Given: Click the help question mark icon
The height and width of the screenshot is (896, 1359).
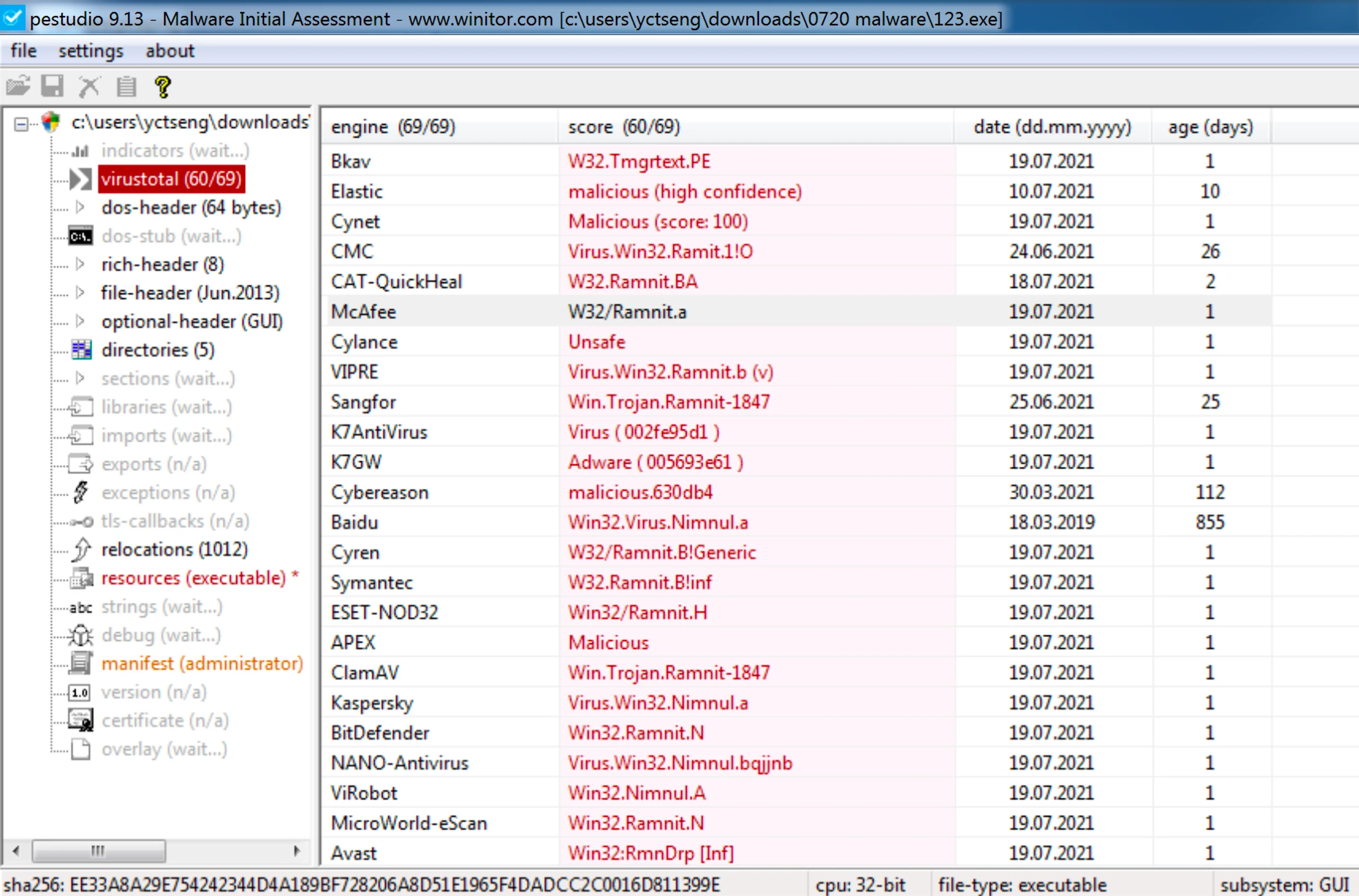Looking at the screenshot, I should 163,86.
